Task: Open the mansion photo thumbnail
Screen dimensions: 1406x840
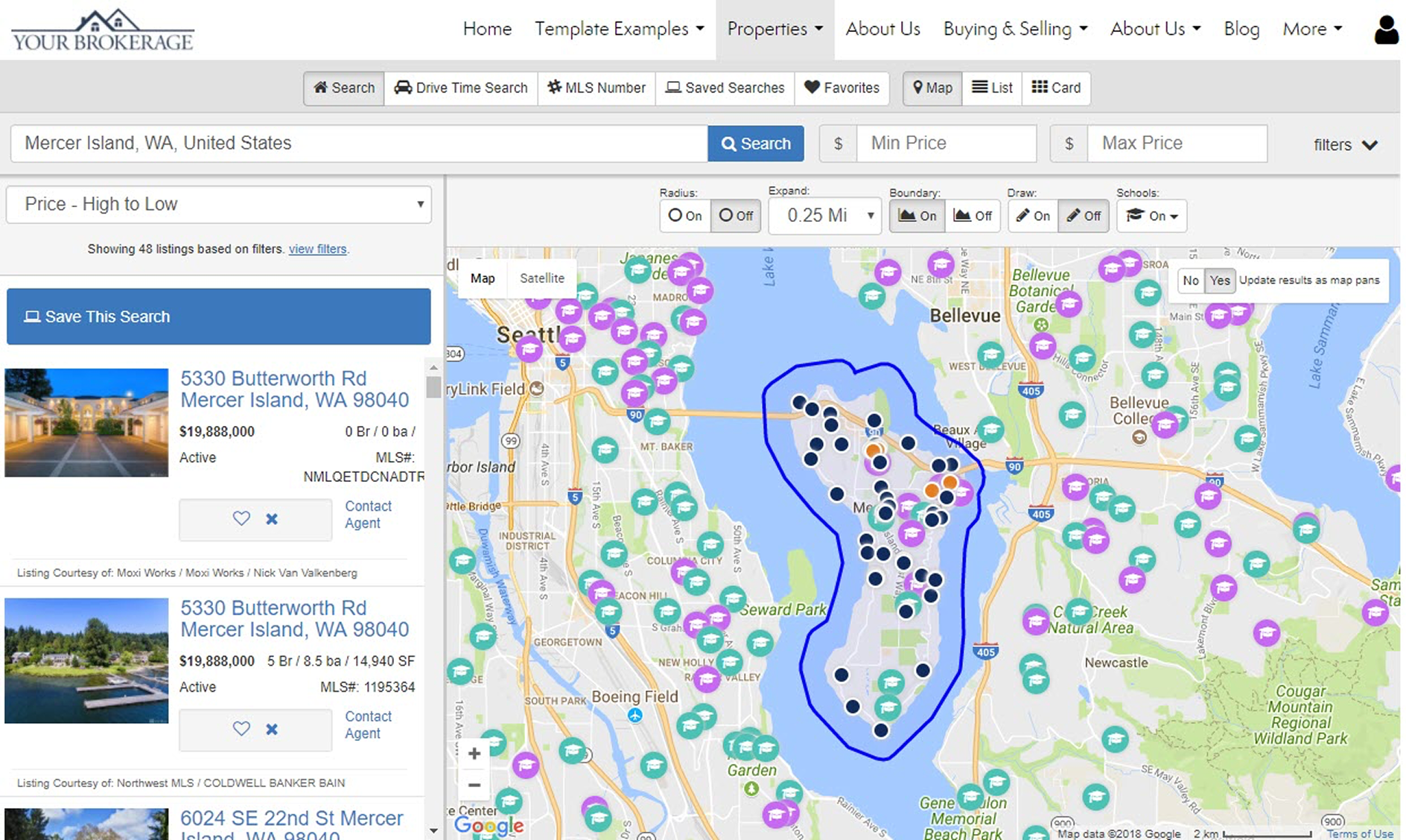Action: 86,422
